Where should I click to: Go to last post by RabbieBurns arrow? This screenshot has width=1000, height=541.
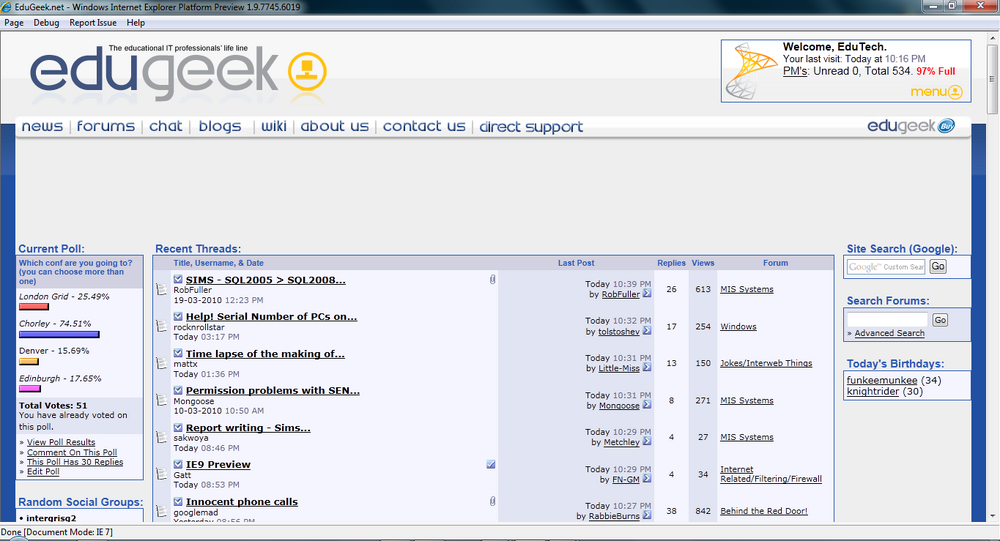pyautogui.click(x=647, y=515)
